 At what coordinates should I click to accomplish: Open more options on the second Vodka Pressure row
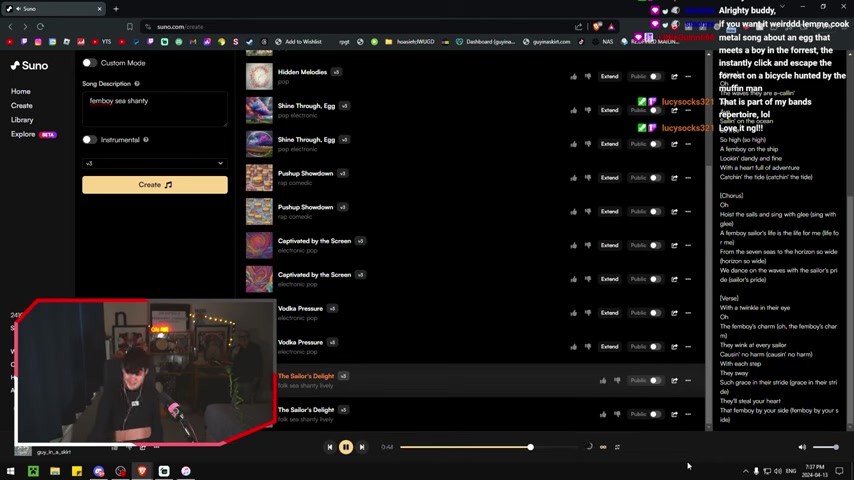coord(688,347)
